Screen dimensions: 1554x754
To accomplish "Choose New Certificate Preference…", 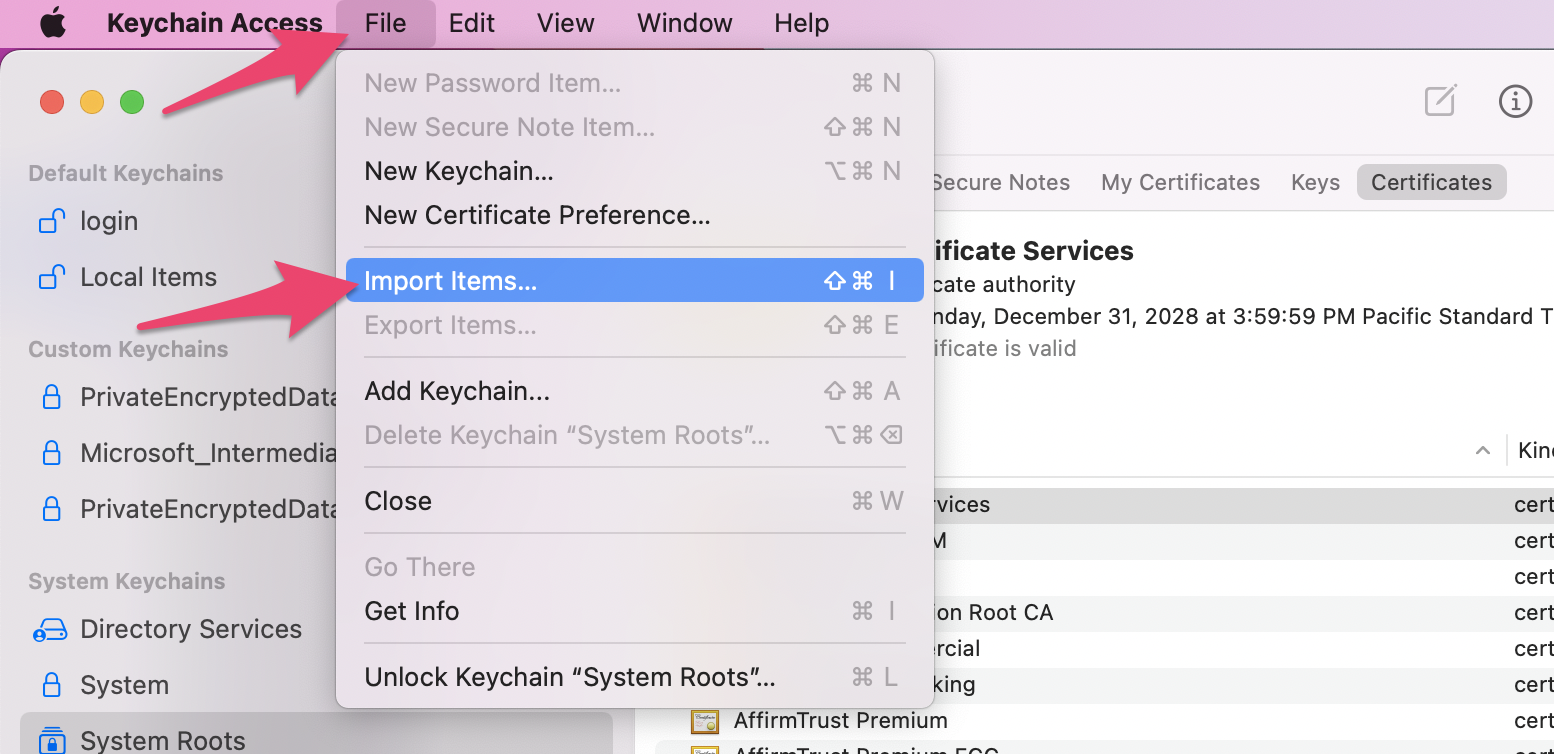I will (634, 215).
